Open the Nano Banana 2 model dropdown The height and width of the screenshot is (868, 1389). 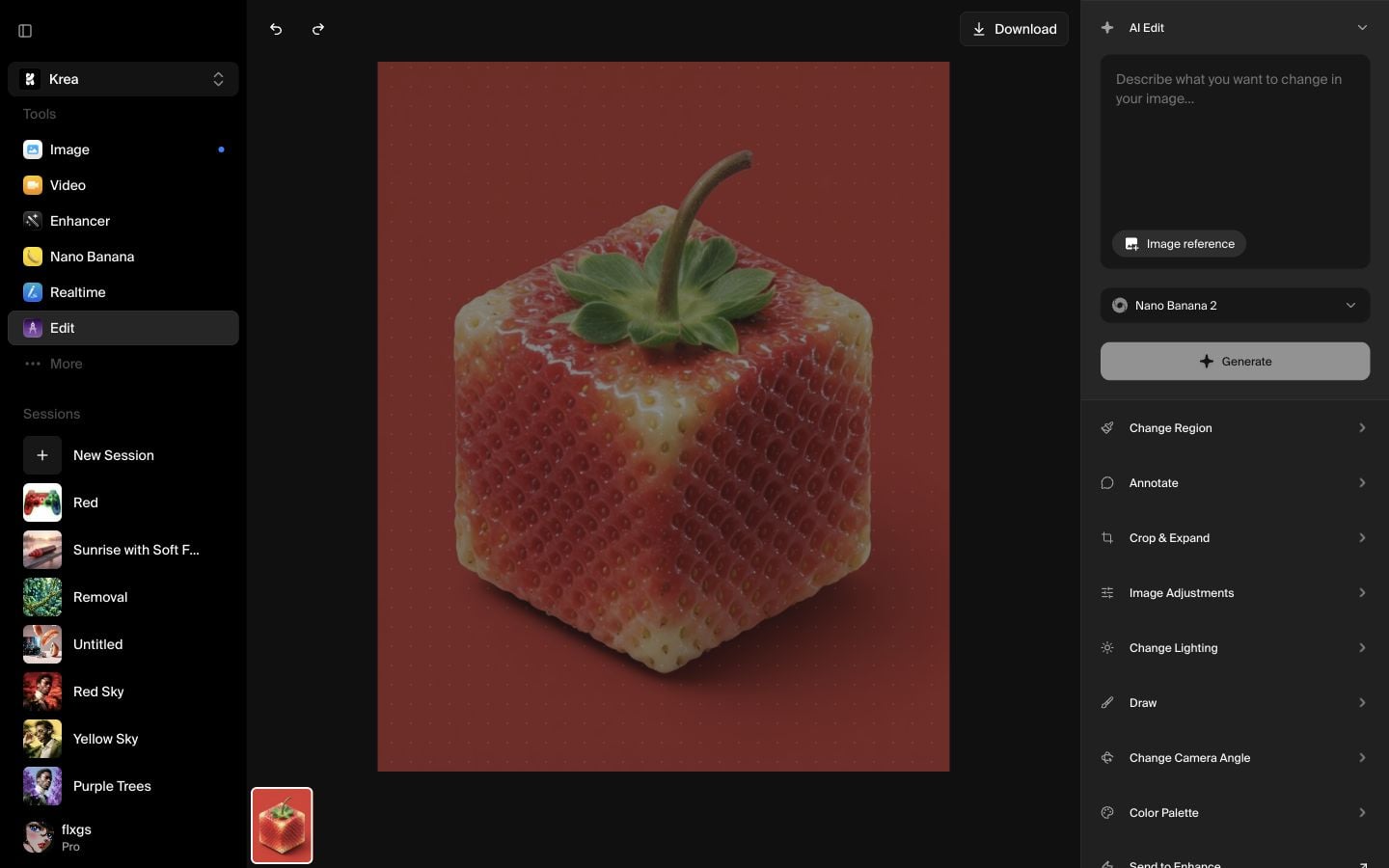(1235, 306)
